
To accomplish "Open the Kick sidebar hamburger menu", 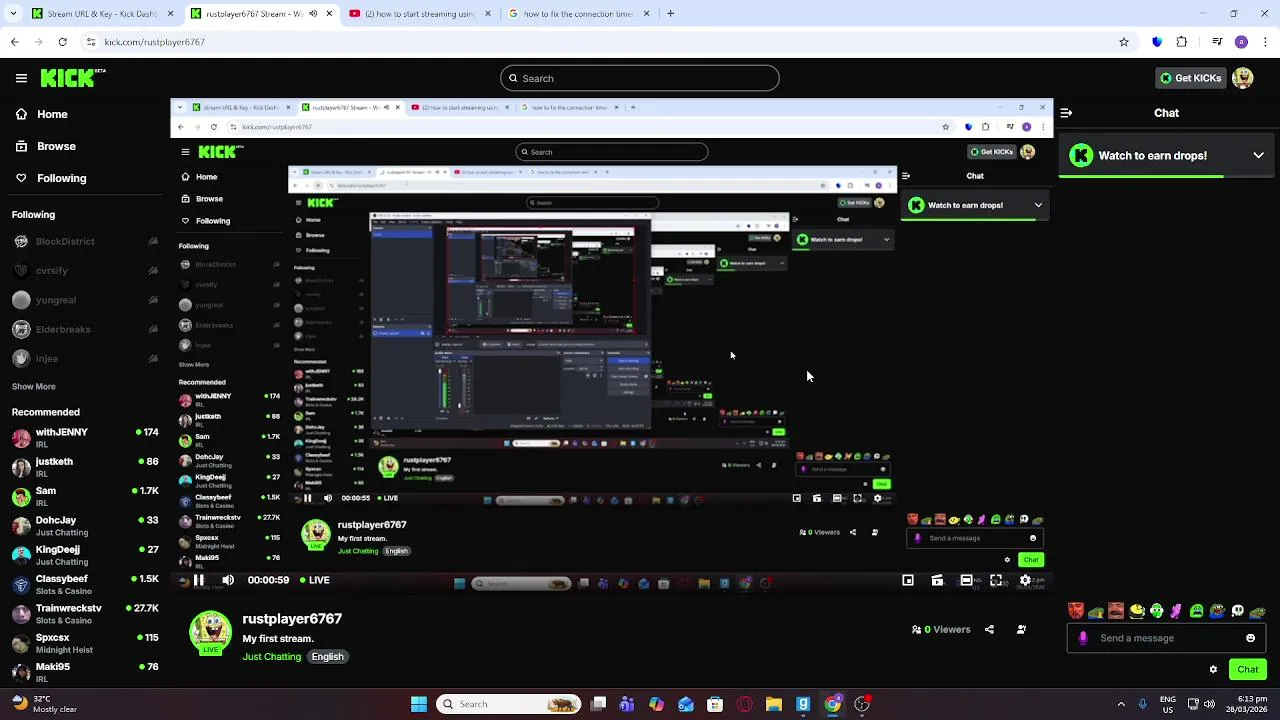I will [x=21, y=78].
